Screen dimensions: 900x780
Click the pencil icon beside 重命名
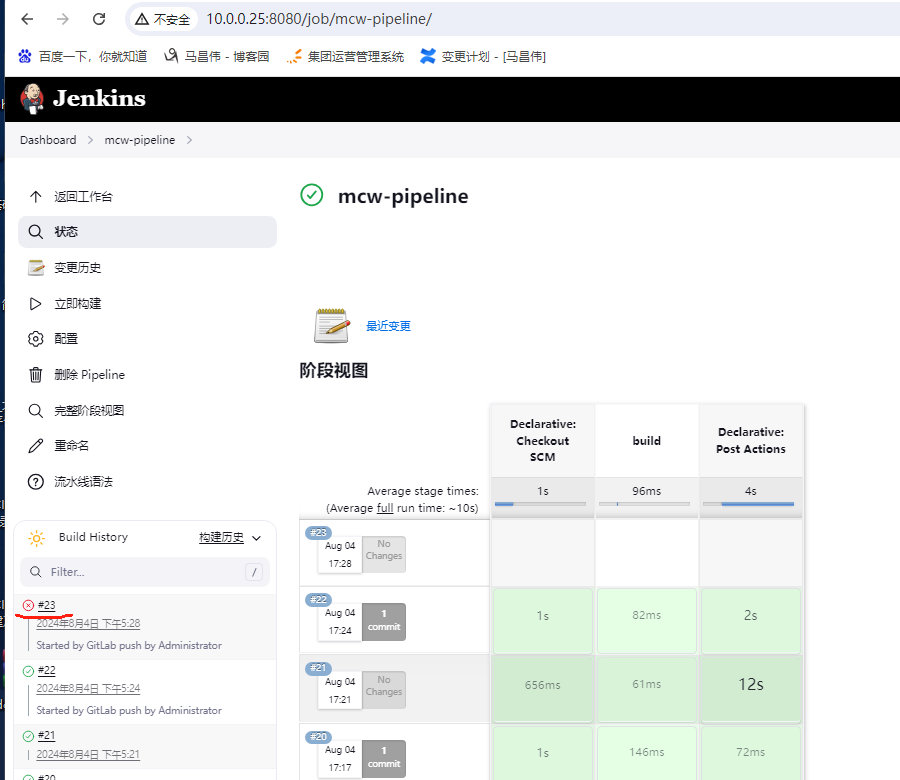click(36, 446)
